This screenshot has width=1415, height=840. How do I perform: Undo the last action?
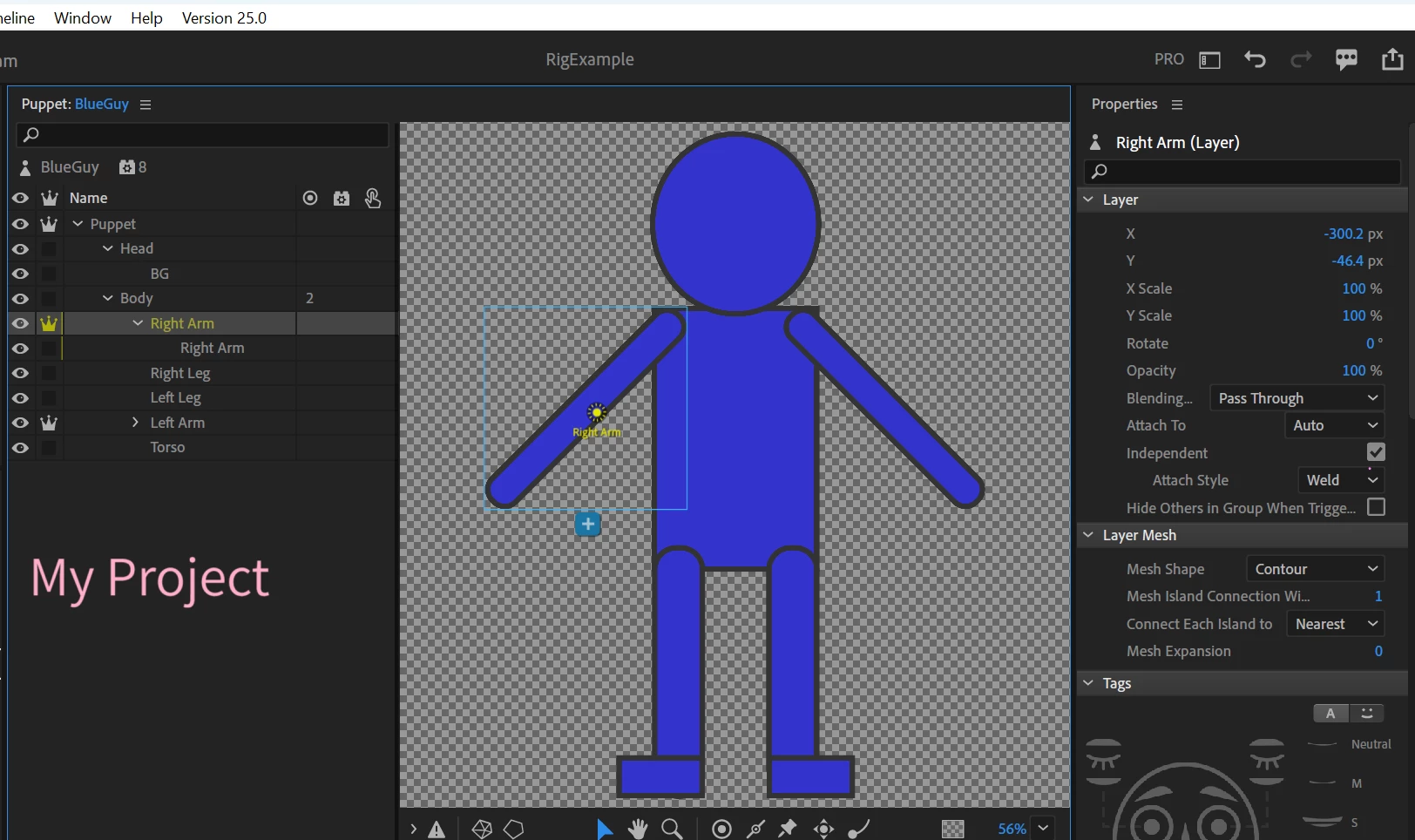(1255, 59)
